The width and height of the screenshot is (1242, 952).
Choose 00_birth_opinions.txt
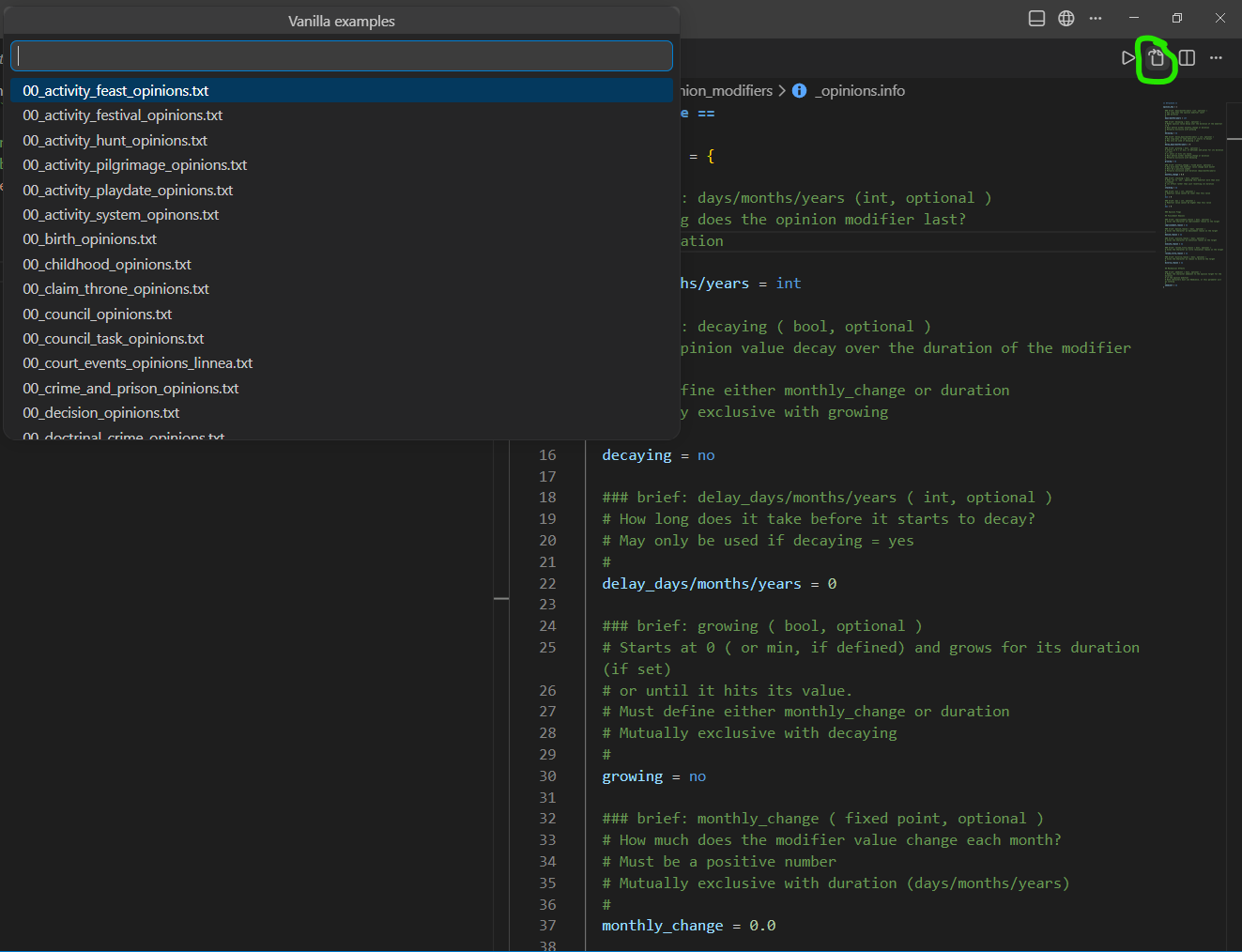tap(342, 239)
